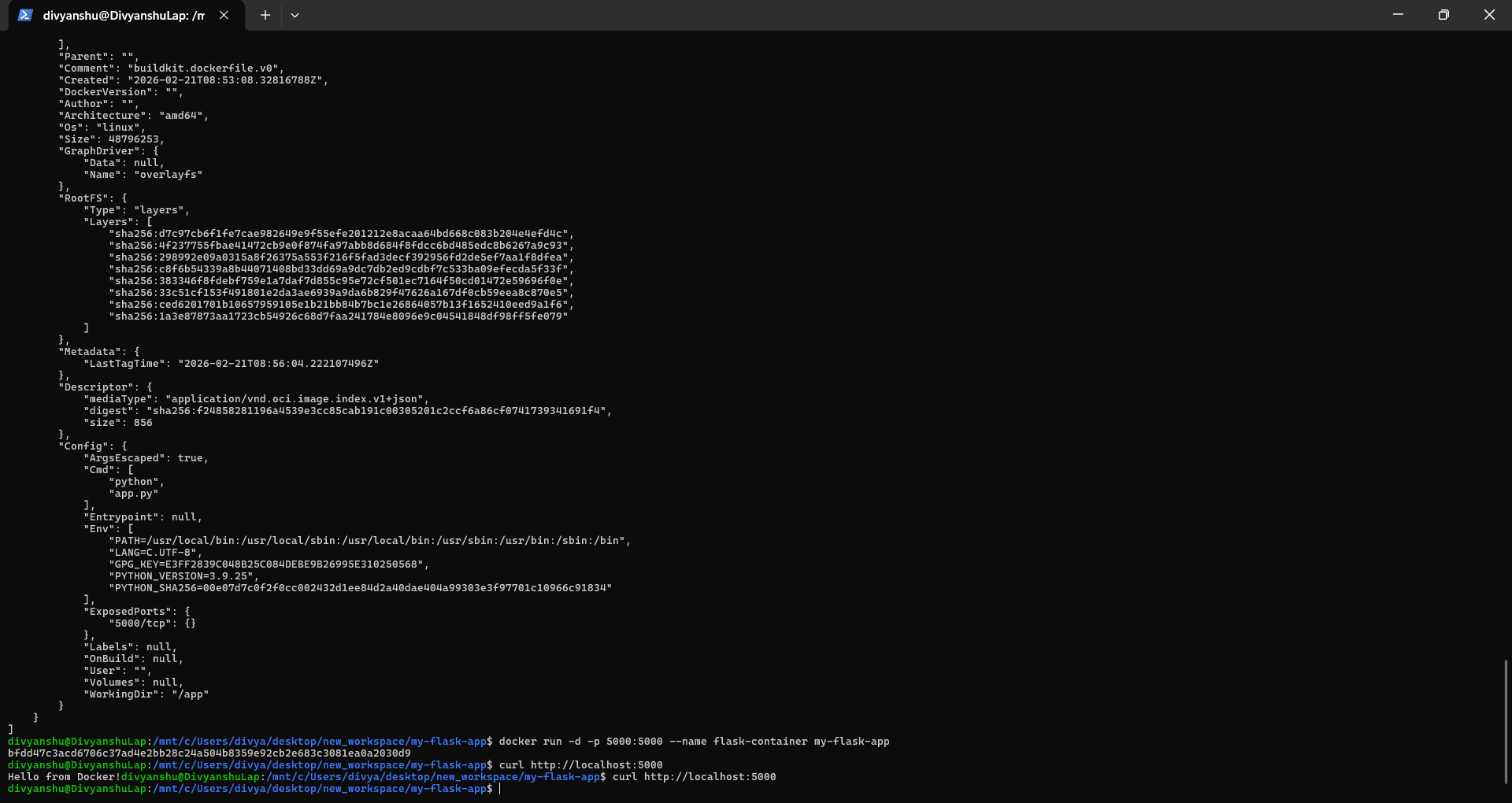1512x803 pixels.
Task: Click the "PYTHON_VERSION=3.9.25" environment entry
Action: pos(183,576)
